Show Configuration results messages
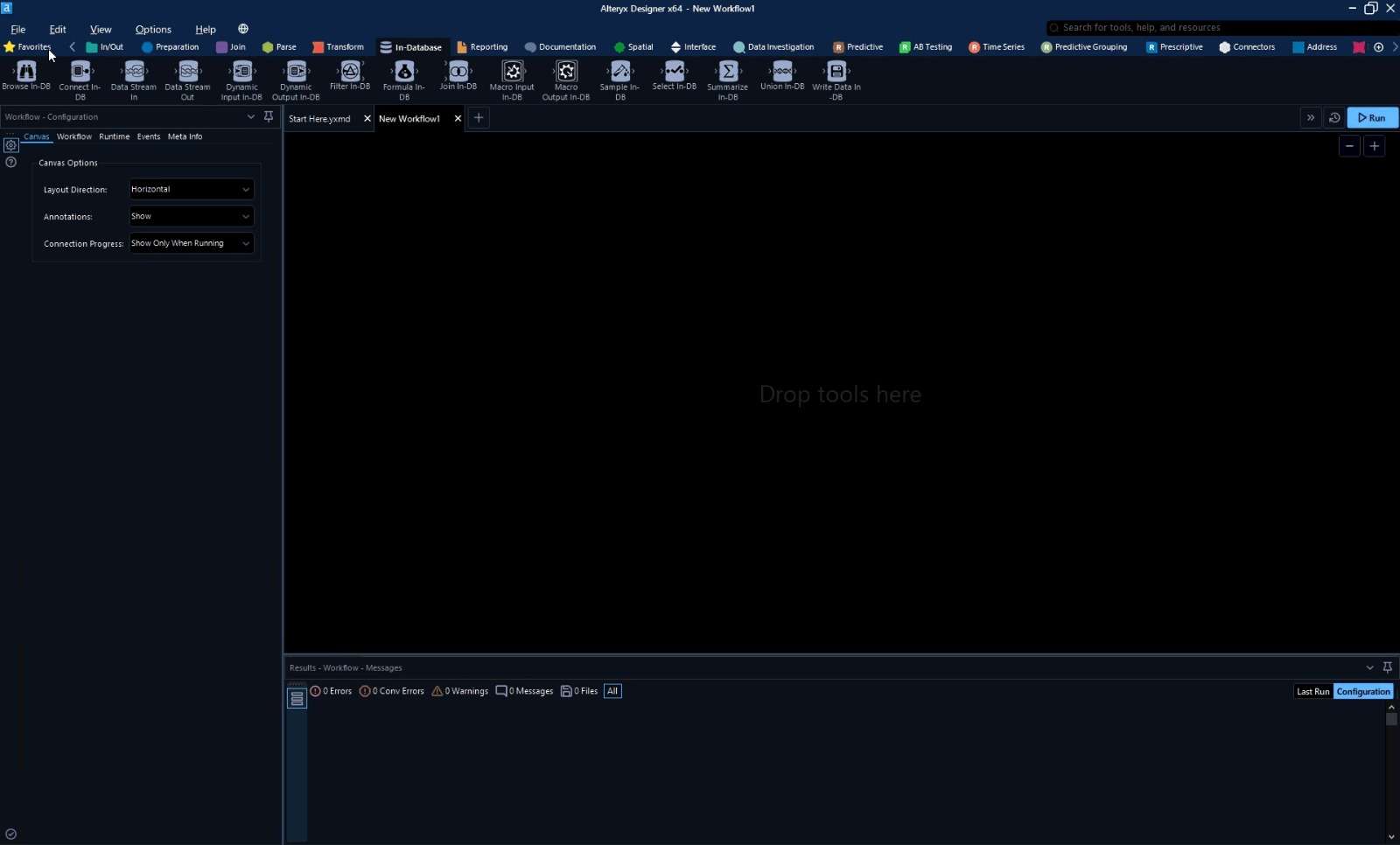The width and height of the screenshot is (1400, 845). point(1363,692)
